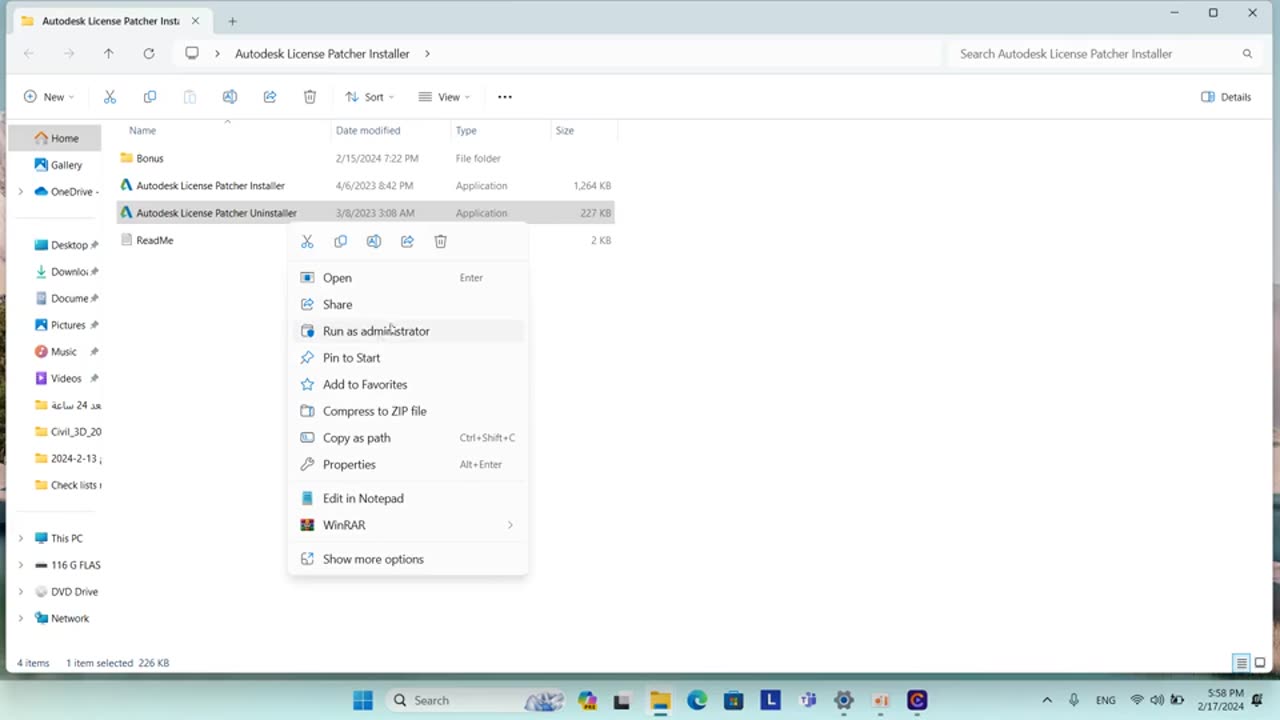Click Rename icon in context menu
1280x720 pixels.
click(374, 241)
